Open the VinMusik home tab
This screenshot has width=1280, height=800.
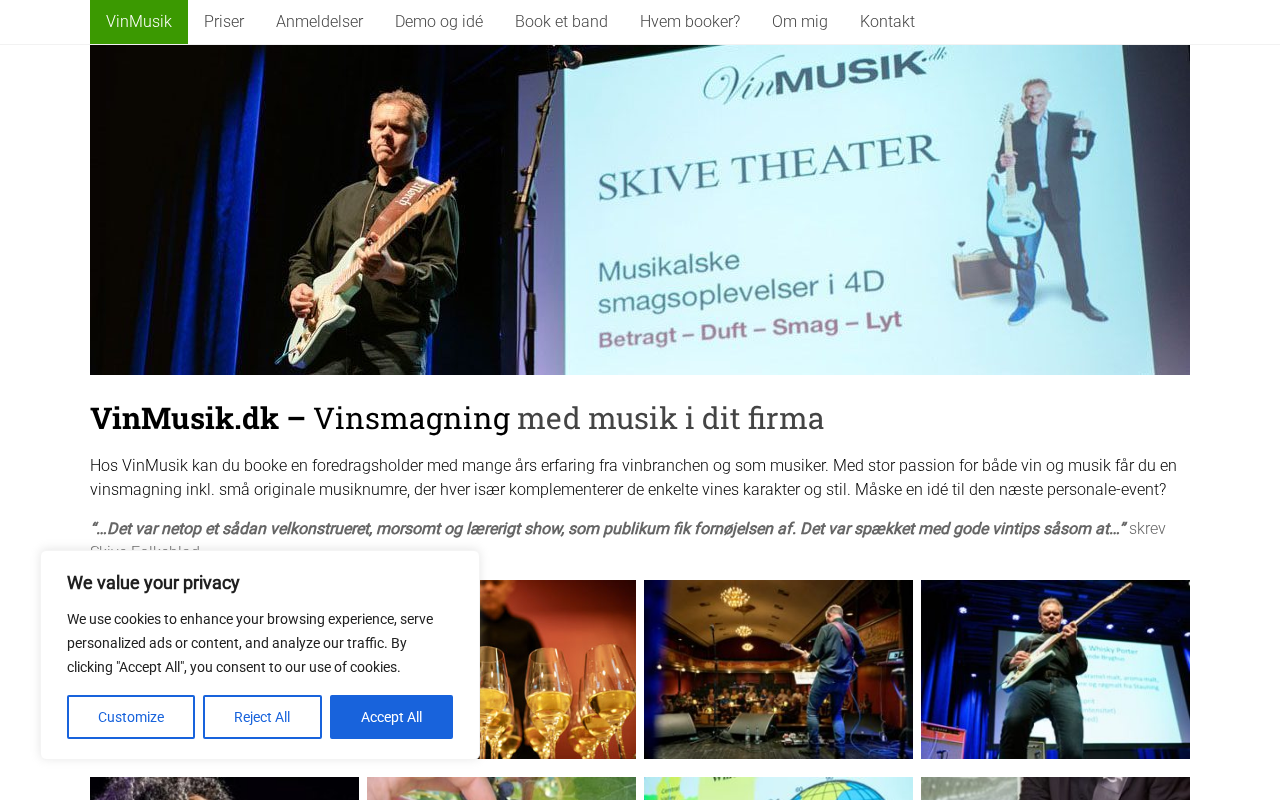click(x=139, y=22)
